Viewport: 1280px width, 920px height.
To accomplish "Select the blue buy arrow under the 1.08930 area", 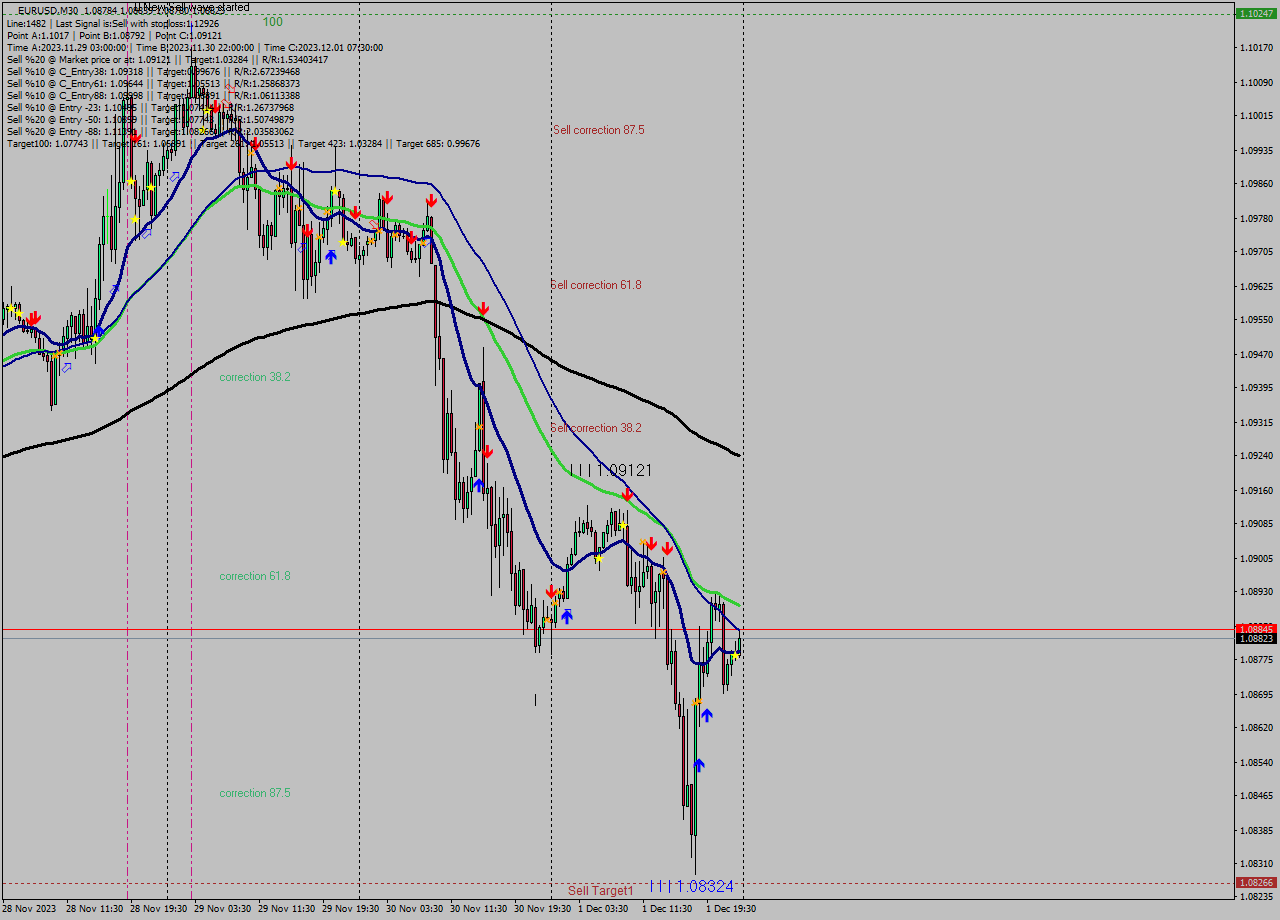I will tap(567, 616).
